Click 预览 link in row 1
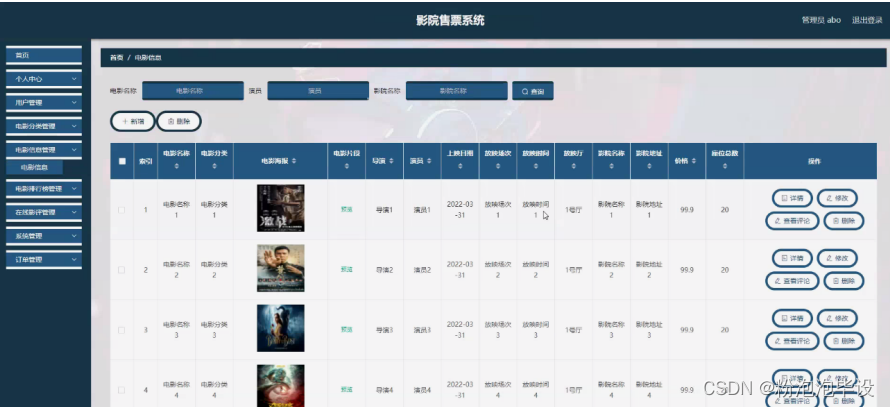This screenshot has width=890, height=407. coord(346,209)
